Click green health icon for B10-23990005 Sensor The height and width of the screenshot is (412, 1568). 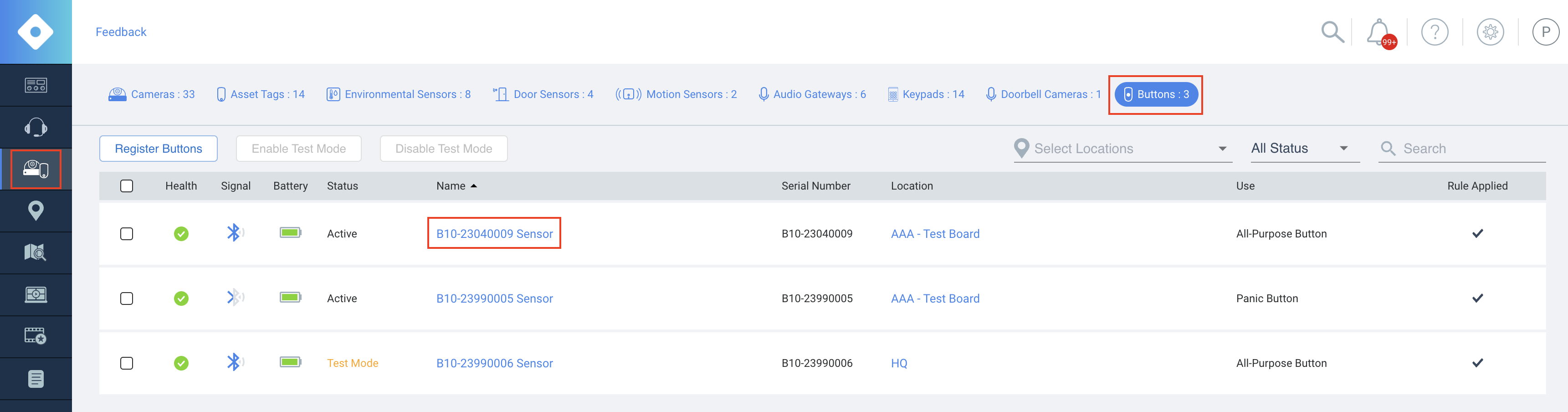(181, 298)
